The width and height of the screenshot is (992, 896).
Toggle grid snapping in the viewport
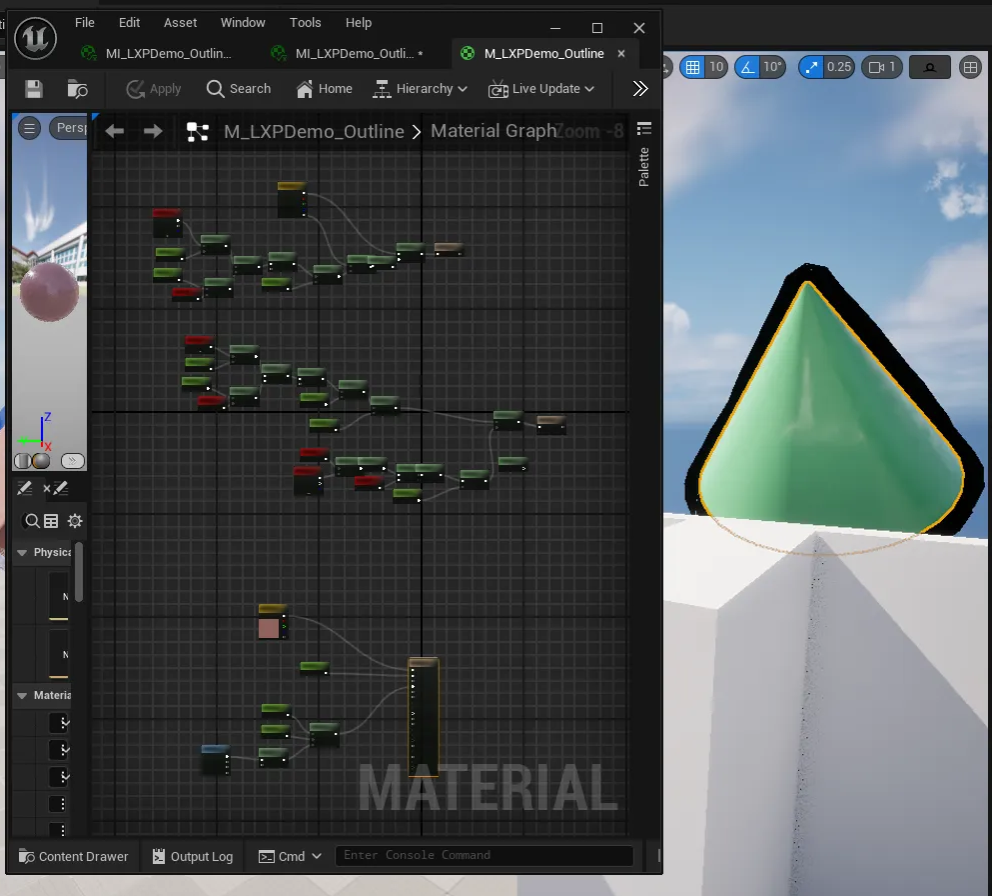[692, 67]
